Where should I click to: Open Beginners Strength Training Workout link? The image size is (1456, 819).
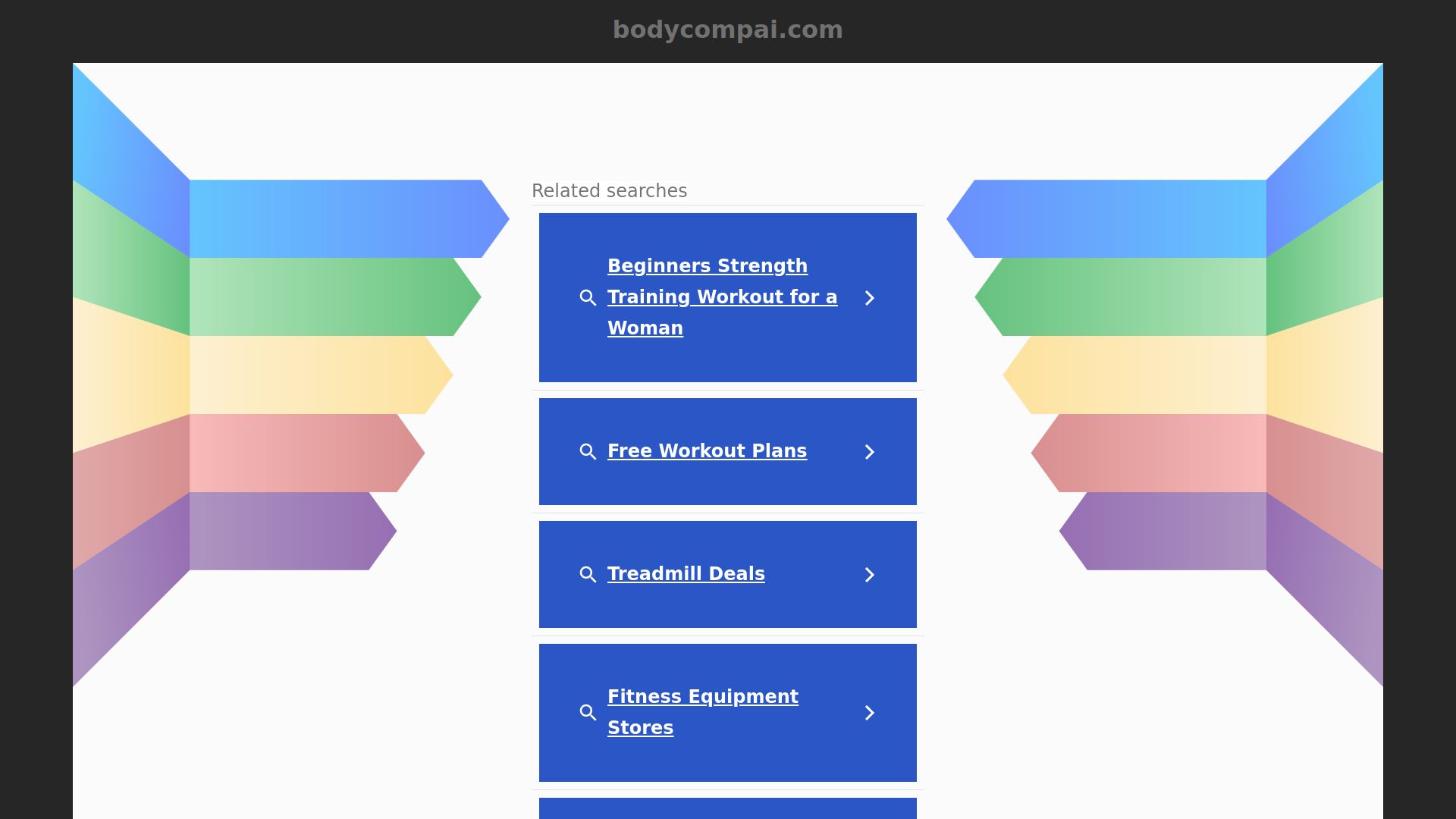tap(721, 297)
